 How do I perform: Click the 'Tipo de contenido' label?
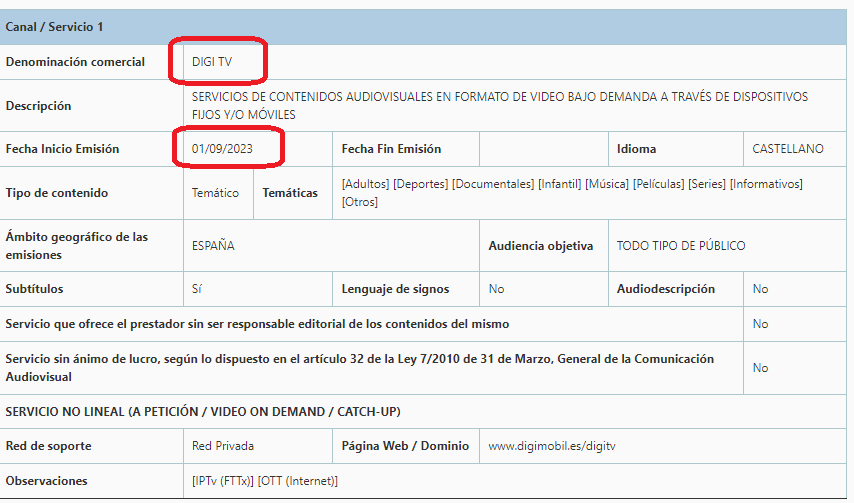click(x=57, y=193)
